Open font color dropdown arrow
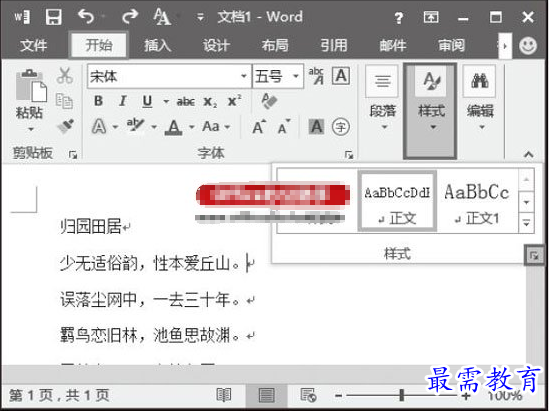Viewport: 549px width, 411px height. (192, 127)
